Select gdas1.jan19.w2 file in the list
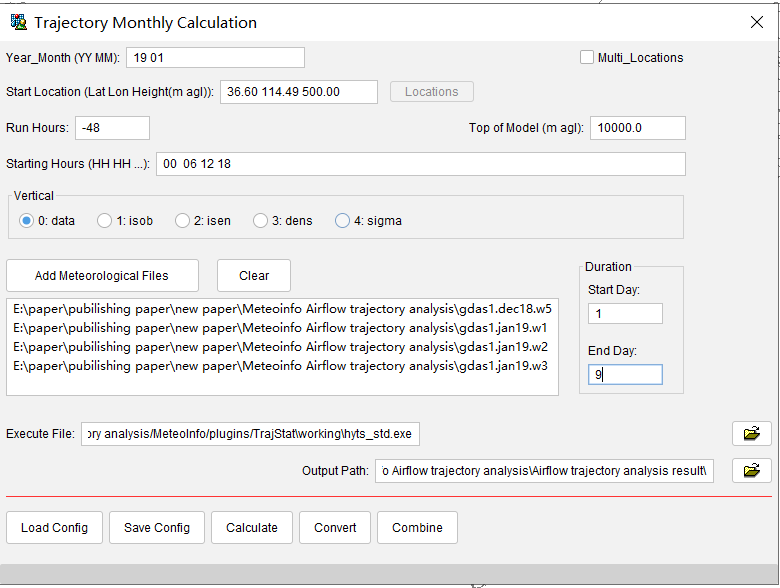Image resolution: width=780 pixels, height=588 pixels. point(281,347)
